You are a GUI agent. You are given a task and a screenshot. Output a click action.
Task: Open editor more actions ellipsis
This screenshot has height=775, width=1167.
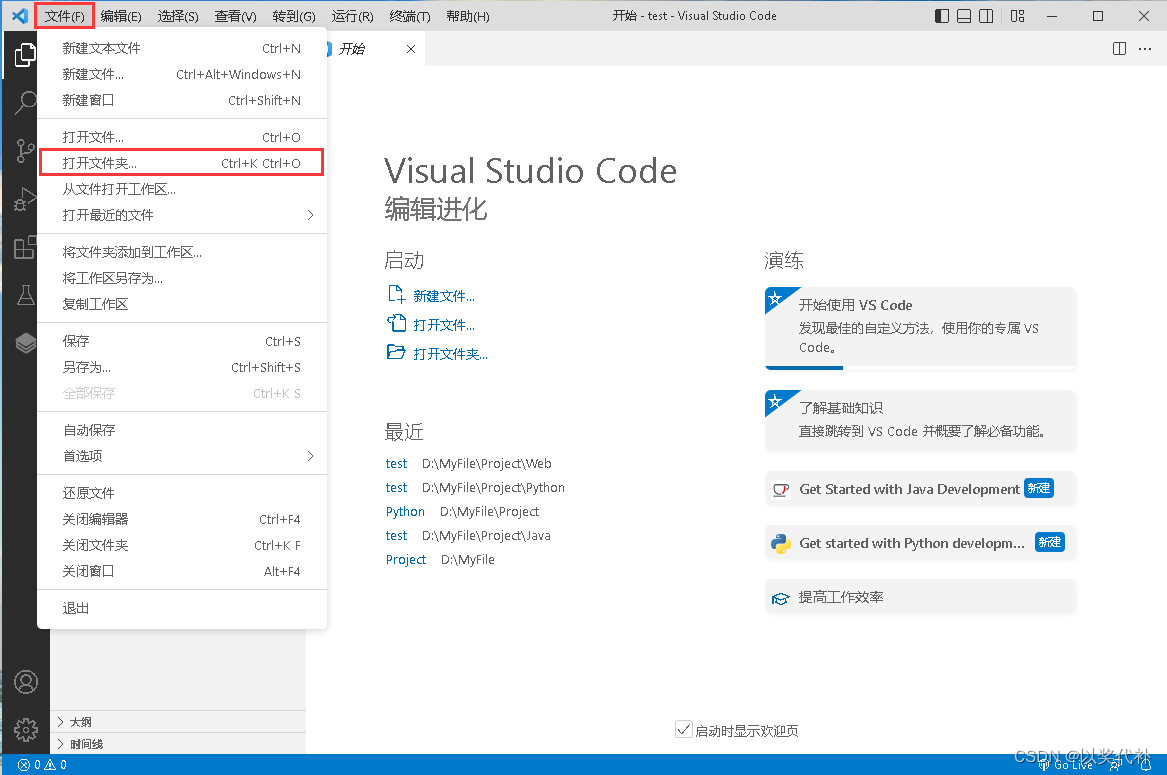1145,48
